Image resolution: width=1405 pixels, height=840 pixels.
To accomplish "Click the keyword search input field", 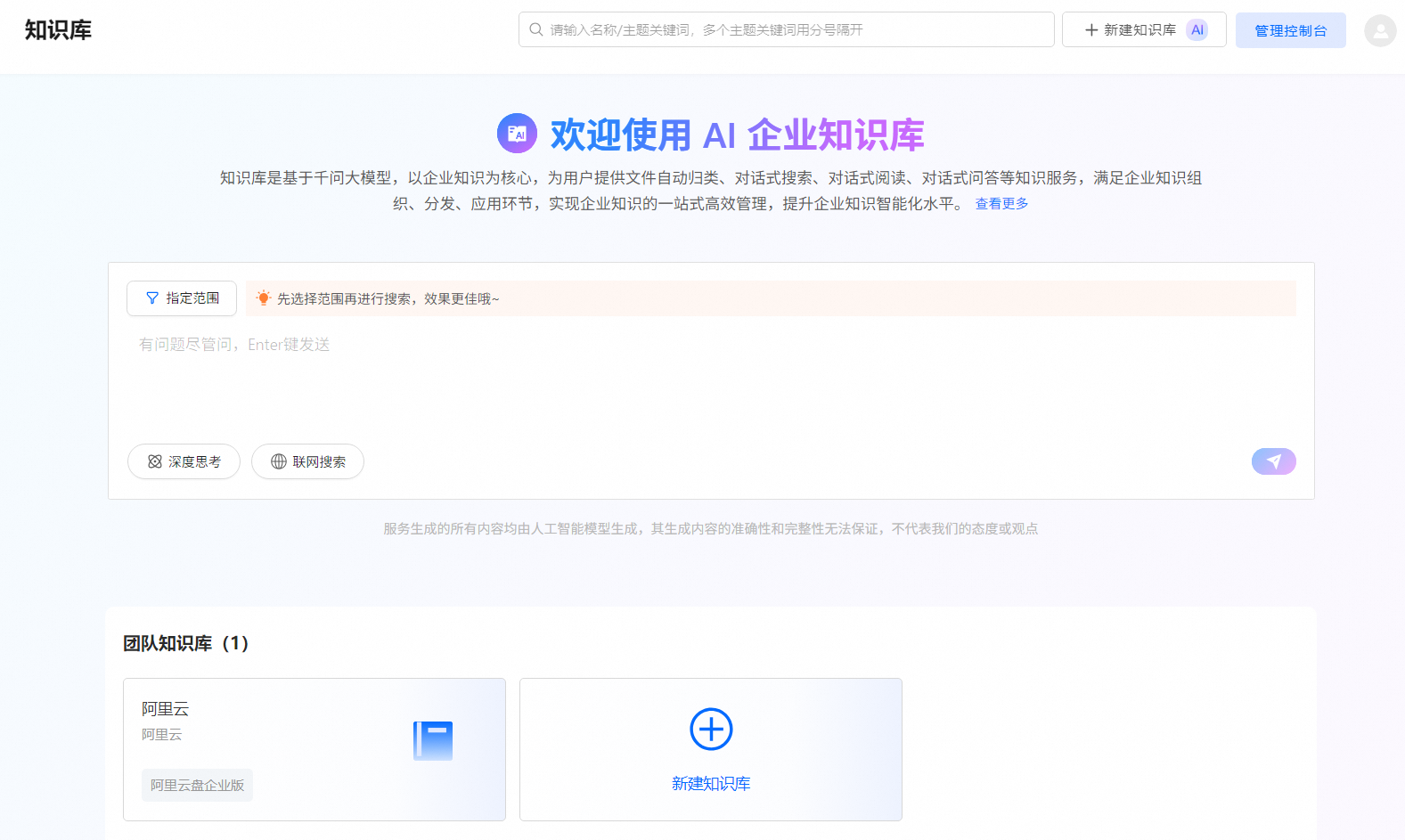I will click(787, 29).
